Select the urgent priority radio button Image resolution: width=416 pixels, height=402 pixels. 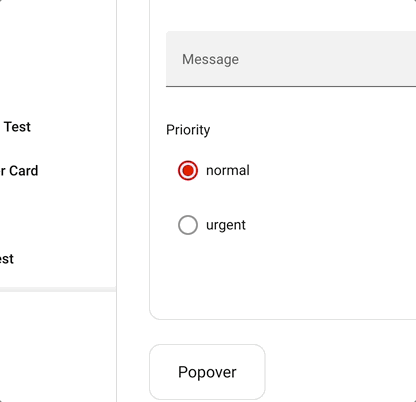188,225
